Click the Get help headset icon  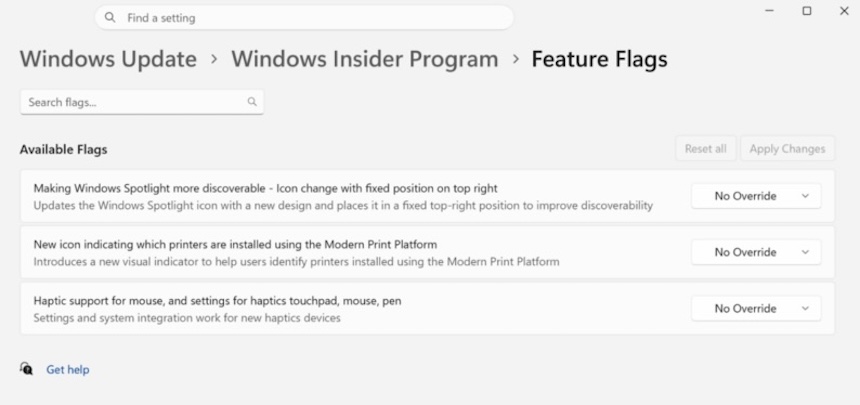click(x=27, y=369)
